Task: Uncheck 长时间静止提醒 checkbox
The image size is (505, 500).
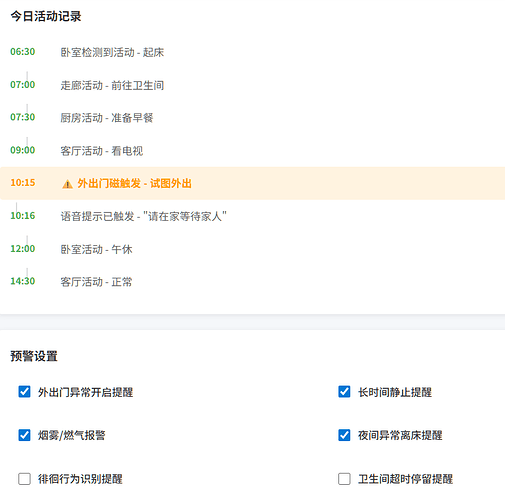Action: (344, 392)
